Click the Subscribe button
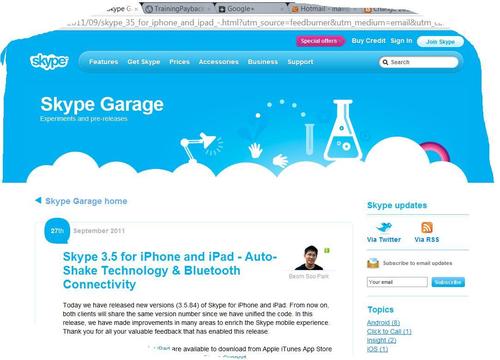 click(x=448, y=282)
